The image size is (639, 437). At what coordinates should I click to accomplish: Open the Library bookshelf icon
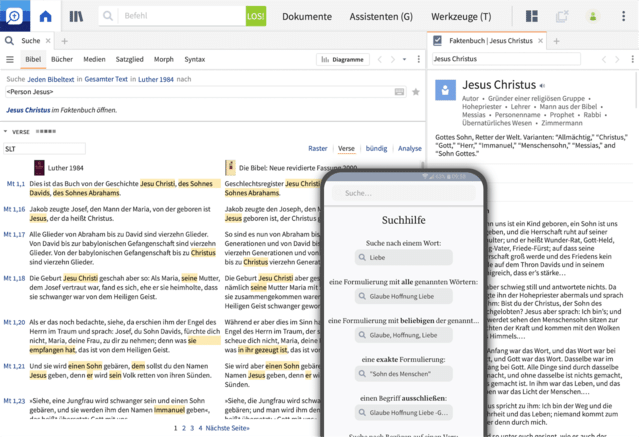(77, 16)
